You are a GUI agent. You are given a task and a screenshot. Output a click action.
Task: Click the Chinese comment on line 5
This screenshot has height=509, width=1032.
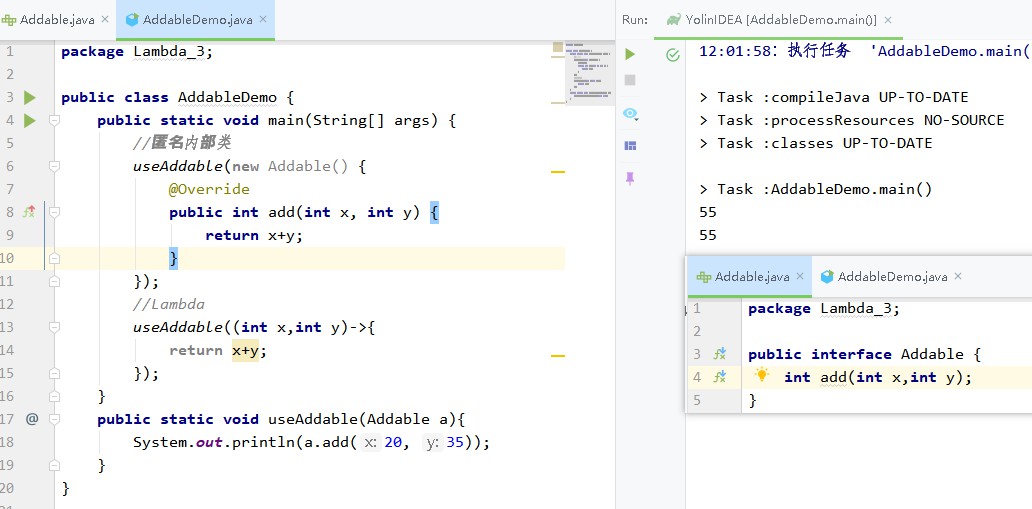pos(181,144)
